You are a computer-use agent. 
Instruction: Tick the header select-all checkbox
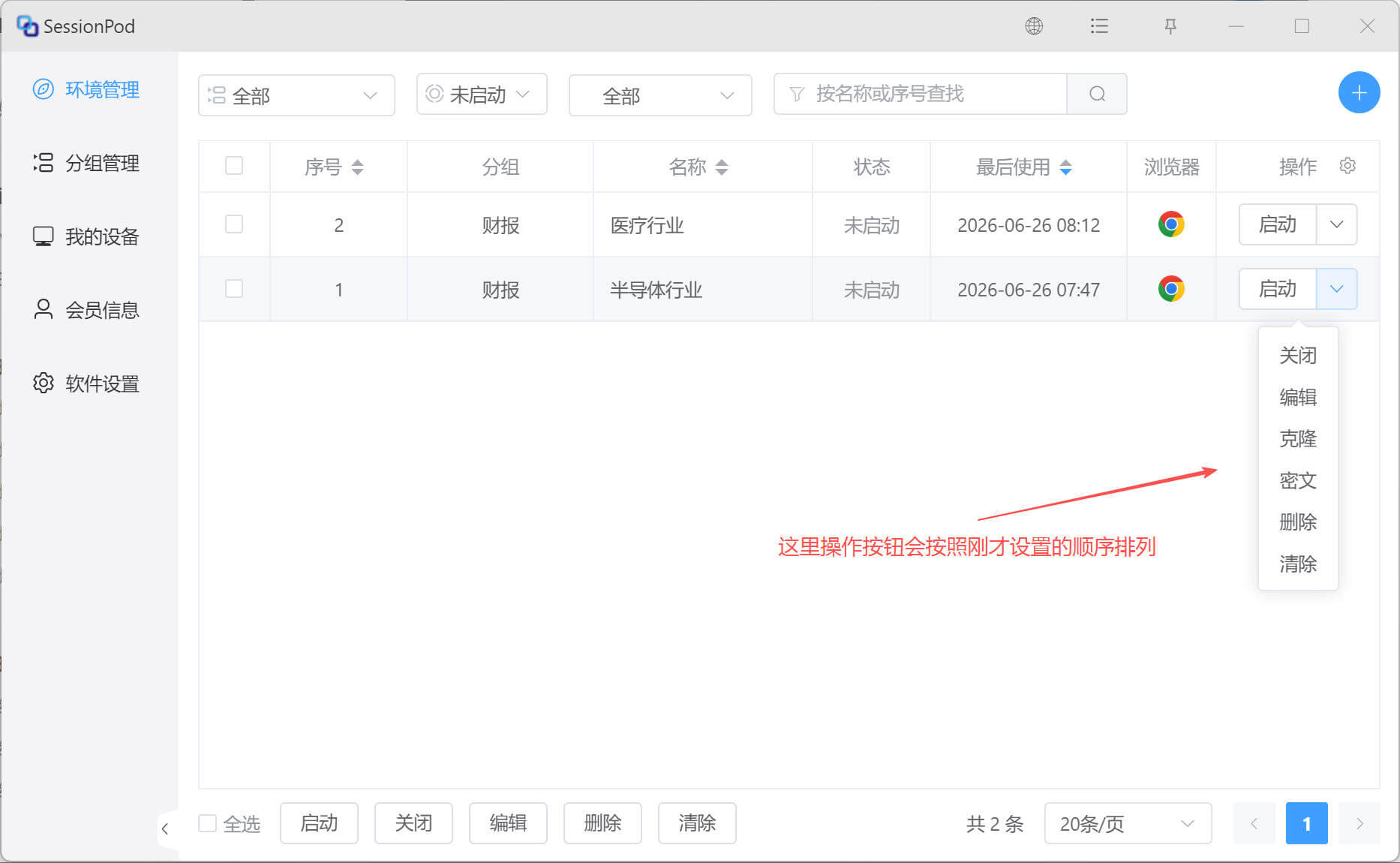tap(234, 165)
